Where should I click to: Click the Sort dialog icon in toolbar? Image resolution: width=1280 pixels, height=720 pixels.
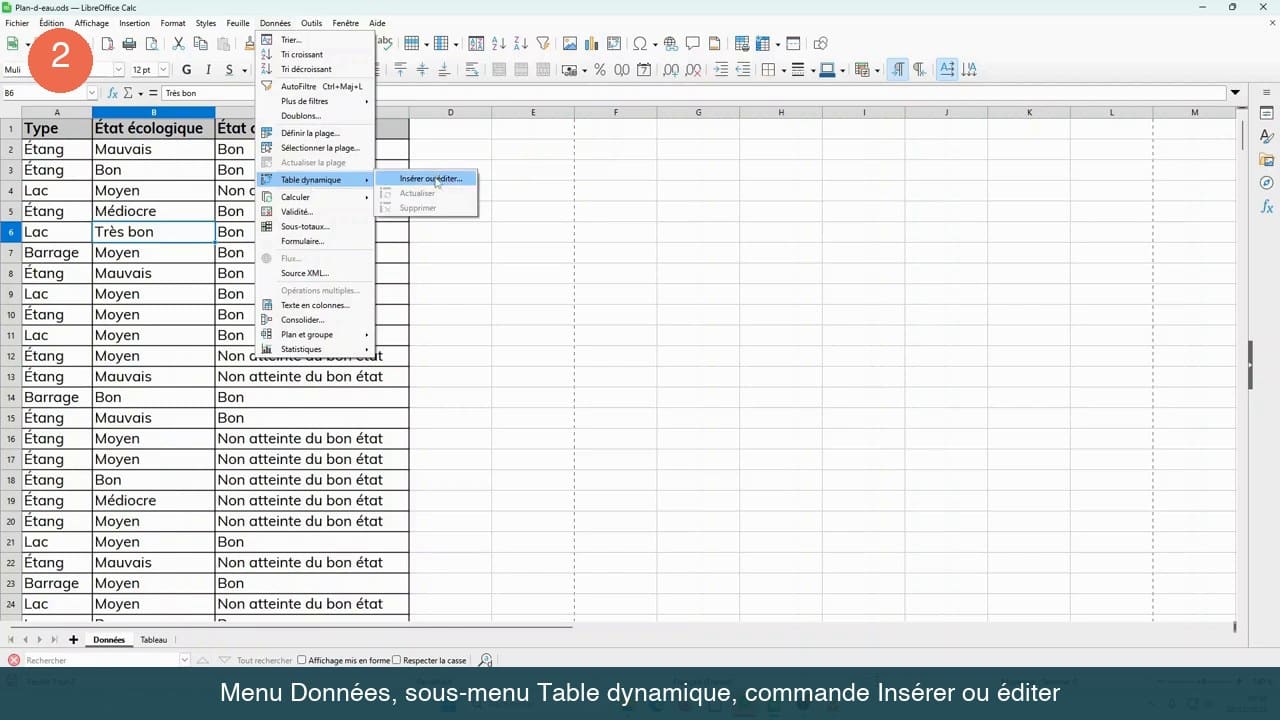pos(476,44)
